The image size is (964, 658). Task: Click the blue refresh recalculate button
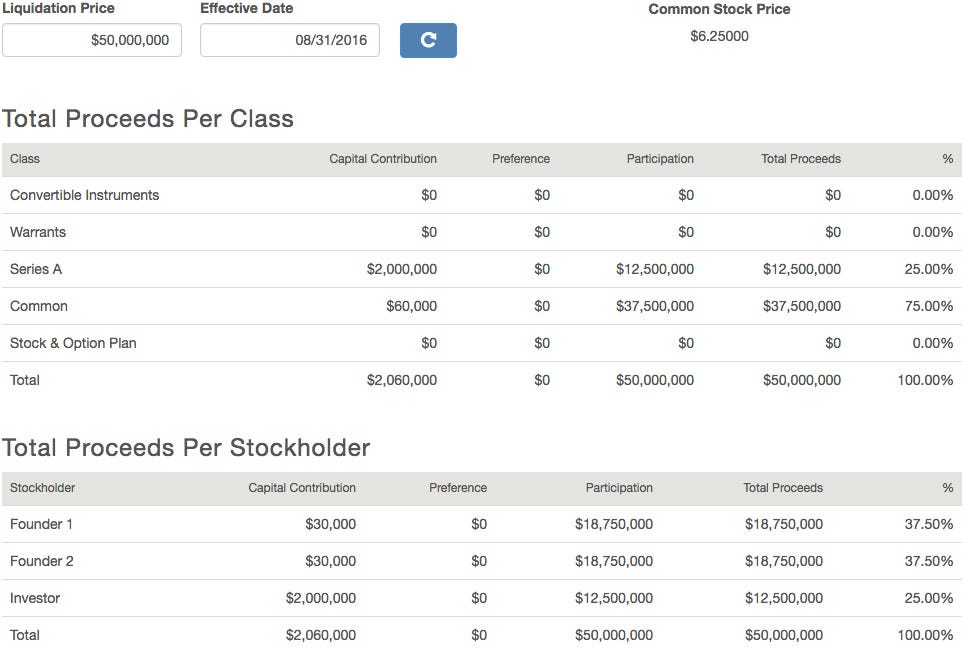(x=428, y=40)
